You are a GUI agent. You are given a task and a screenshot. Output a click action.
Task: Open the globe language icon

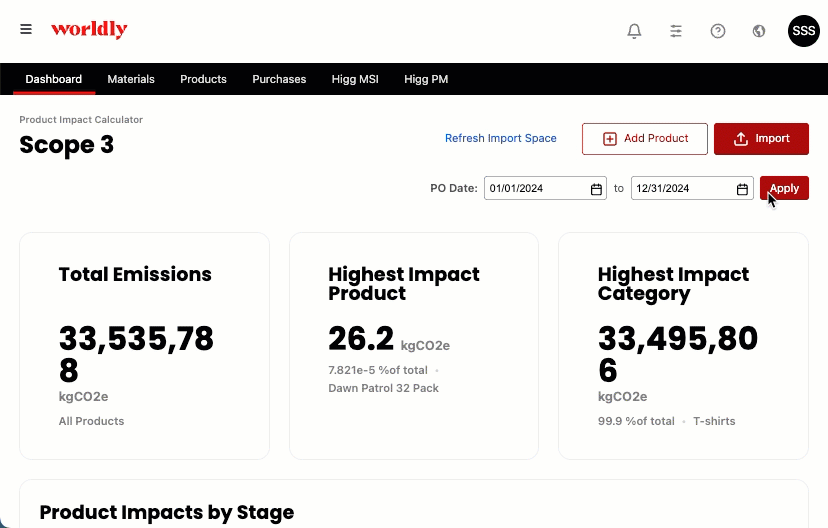tap(759, 31)
